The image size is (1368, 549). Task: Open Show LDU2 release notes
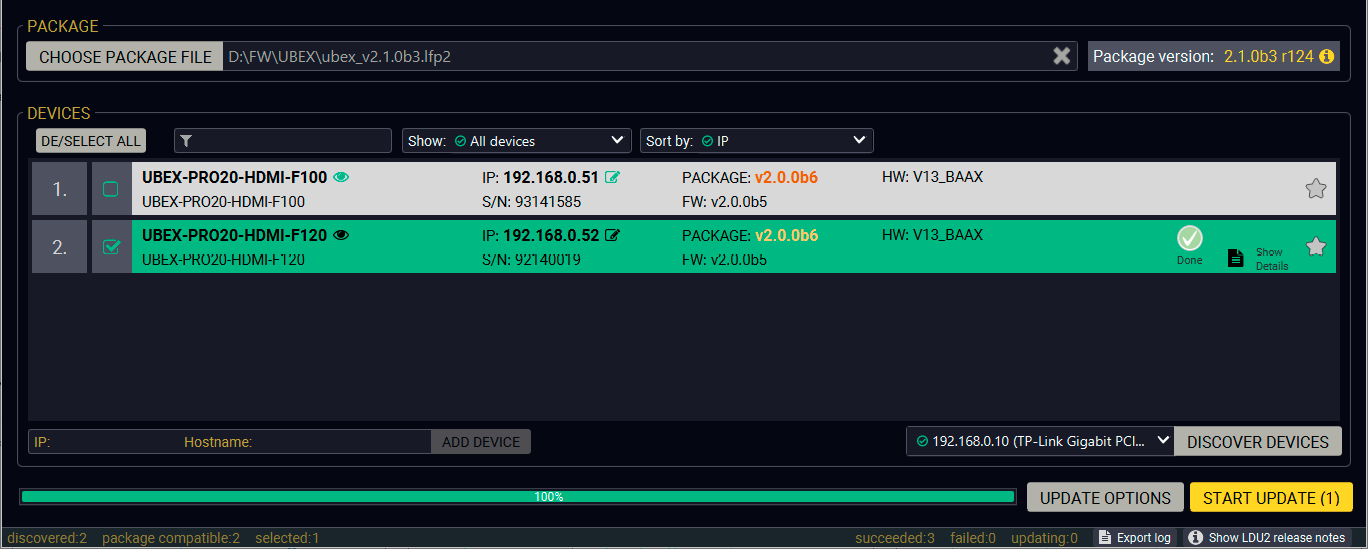coord(1266,538)
